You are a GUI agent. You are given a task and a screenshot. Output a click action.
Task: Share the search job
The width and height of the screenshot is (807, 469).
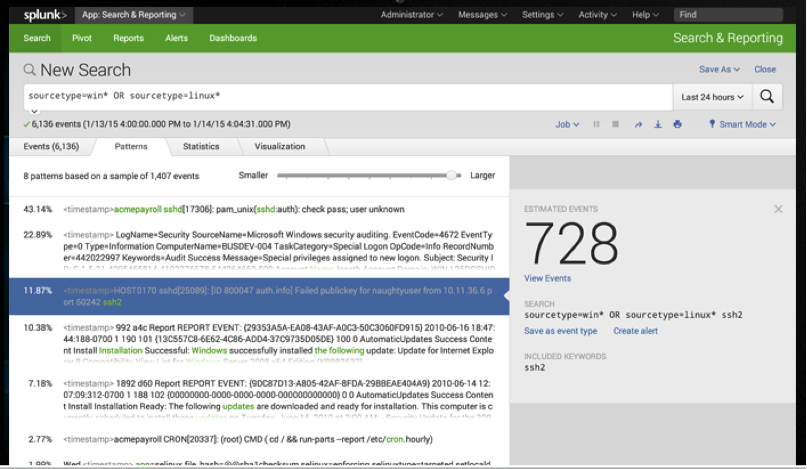tap(638, 125)
